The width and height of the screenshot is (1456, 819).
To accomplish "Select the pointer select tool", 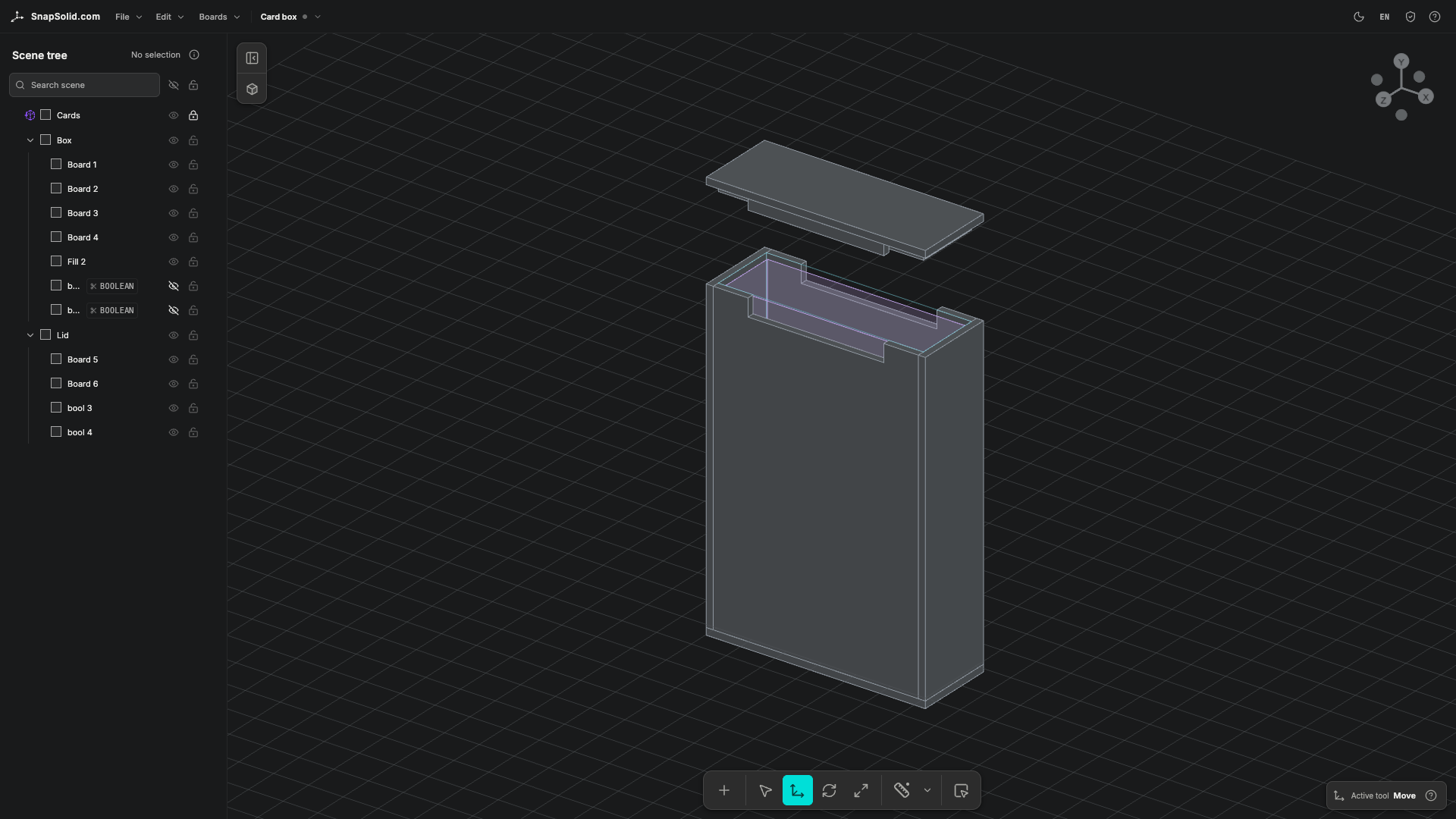I will click(x=765, y=791).
